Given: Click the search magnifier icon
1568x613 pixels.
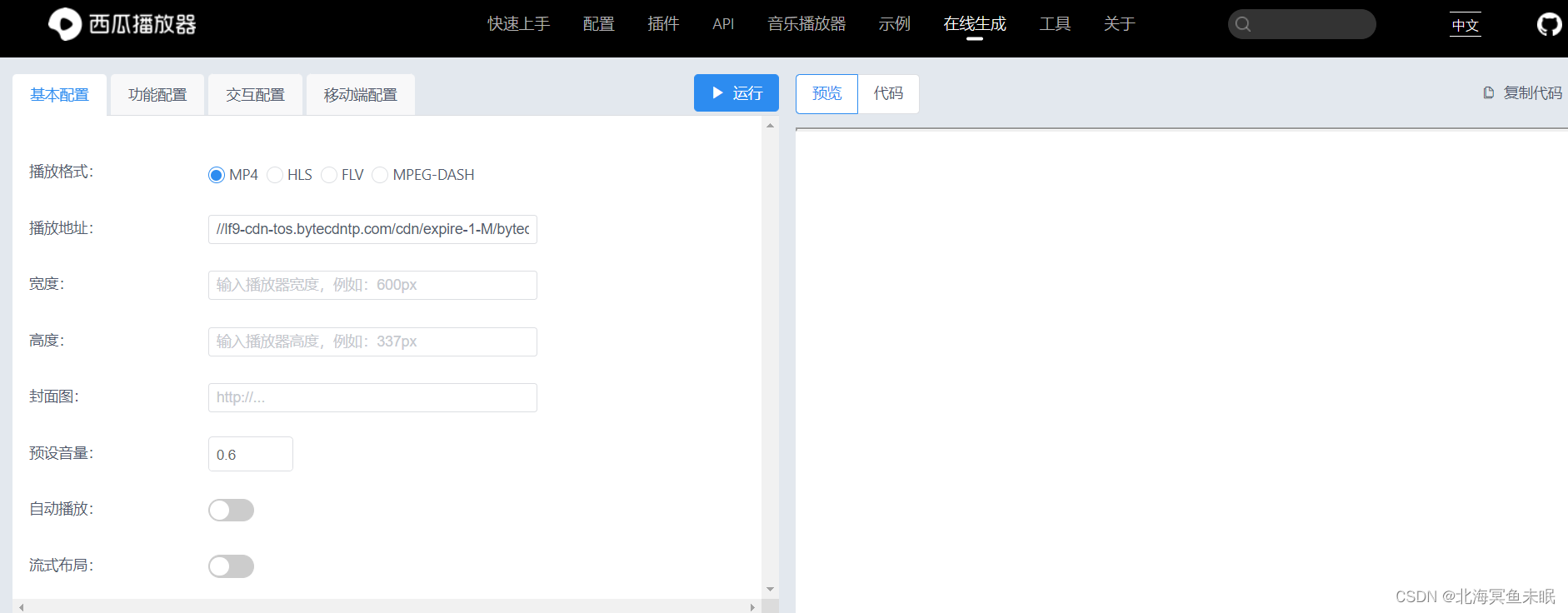Looking at the screenshot, I should [1243, 24].
